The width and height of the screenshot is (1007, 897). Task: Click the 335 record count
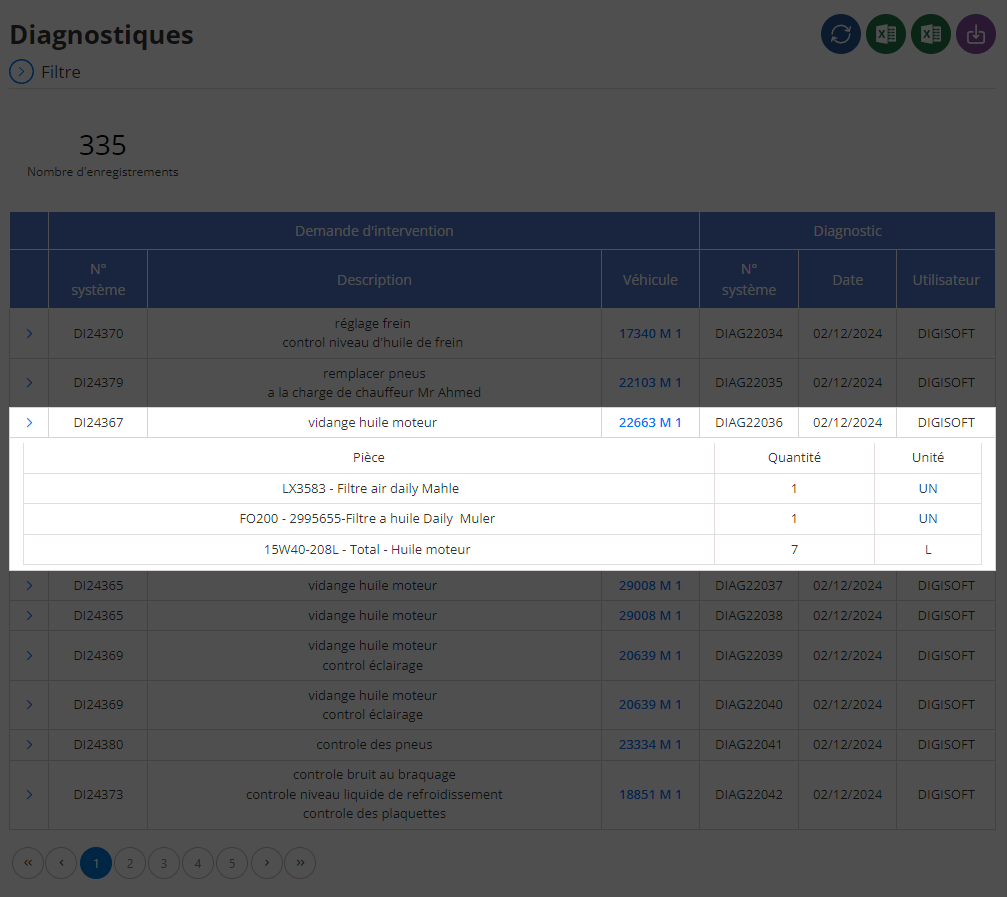pos(103,145)
